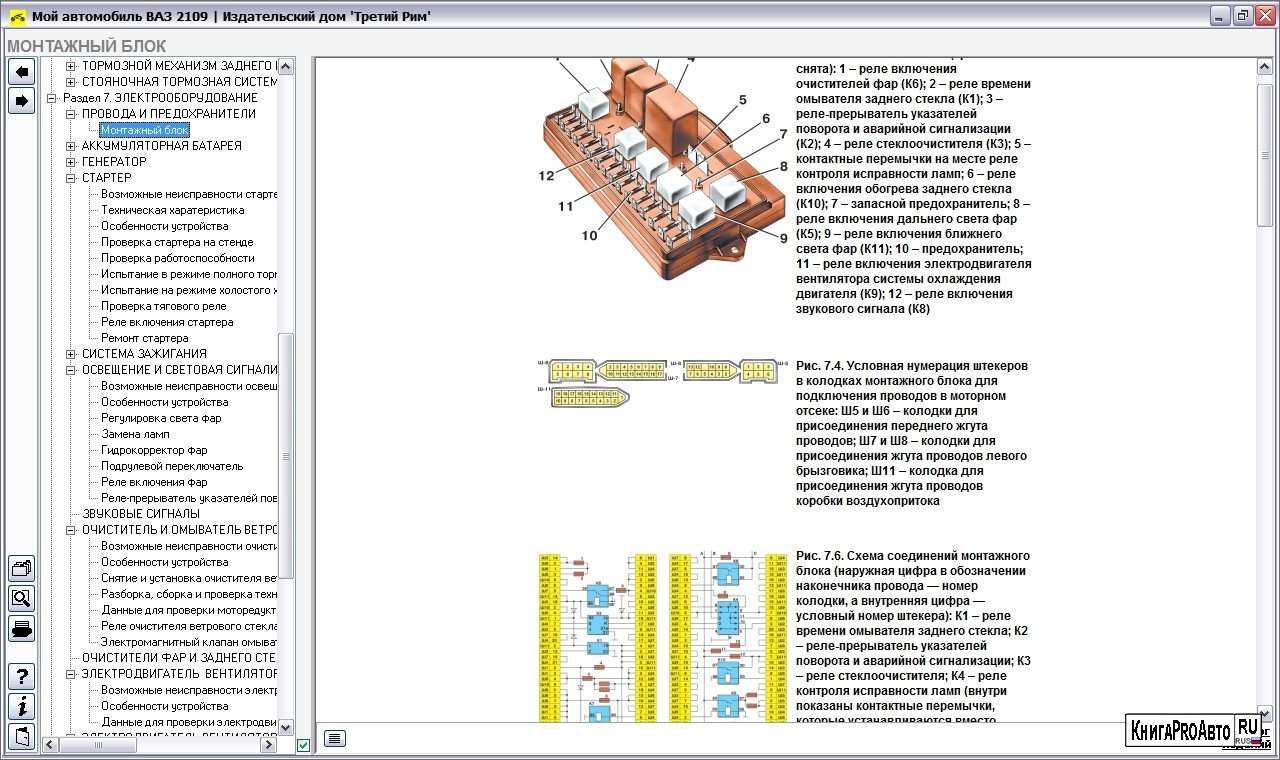This screenshot has width=1280, height=760.
Task: Expand СИСТЕМА ЗАЖИГАНИЯ node
Action: pyautogui.click(x=71, y=354)
